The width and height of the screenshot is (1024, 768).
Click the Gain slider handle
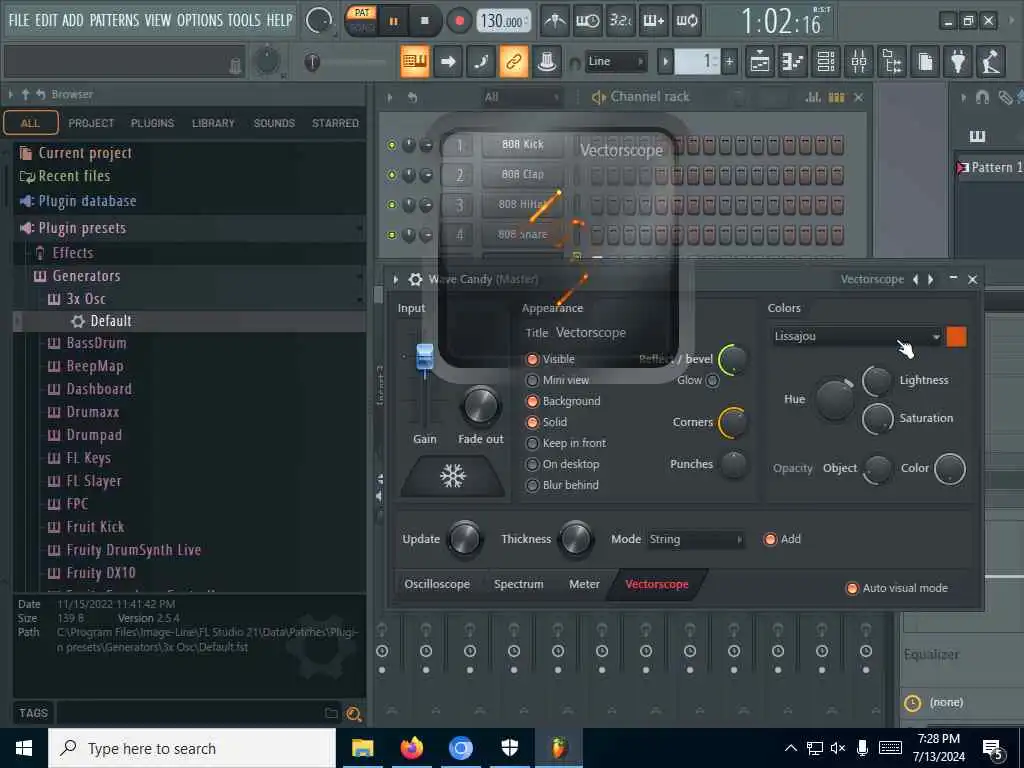coord(424,358)
